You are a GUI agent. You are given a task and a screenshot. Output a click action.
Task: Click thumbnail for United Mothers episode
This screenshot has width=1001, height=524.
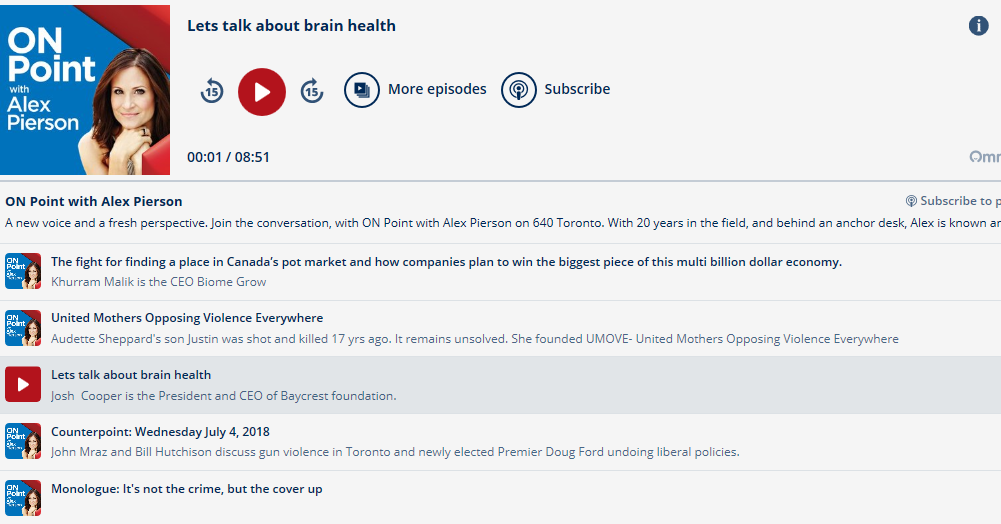pos(23,328)
